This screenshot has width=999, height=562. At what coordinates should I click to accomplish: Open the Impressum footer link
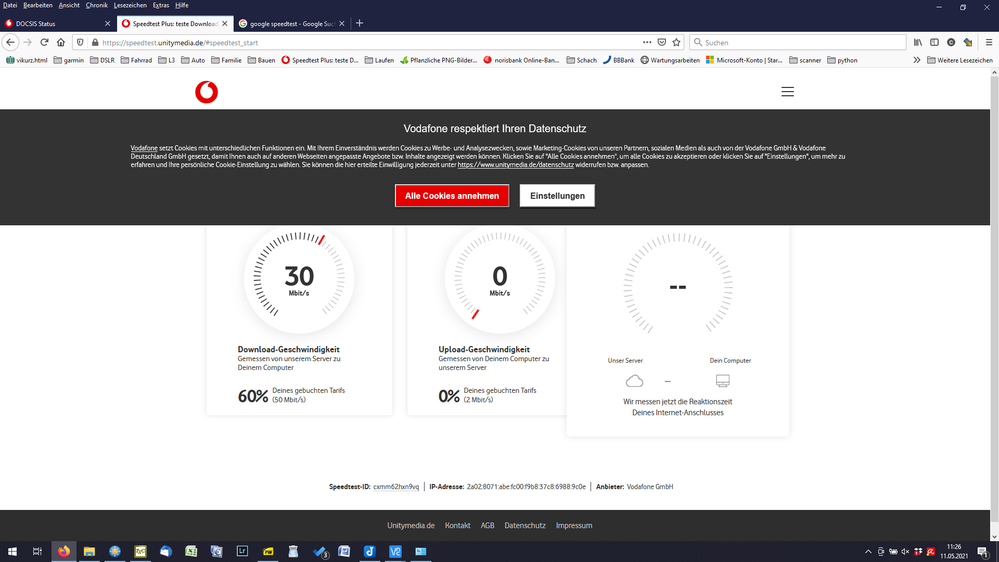[574, 526]
